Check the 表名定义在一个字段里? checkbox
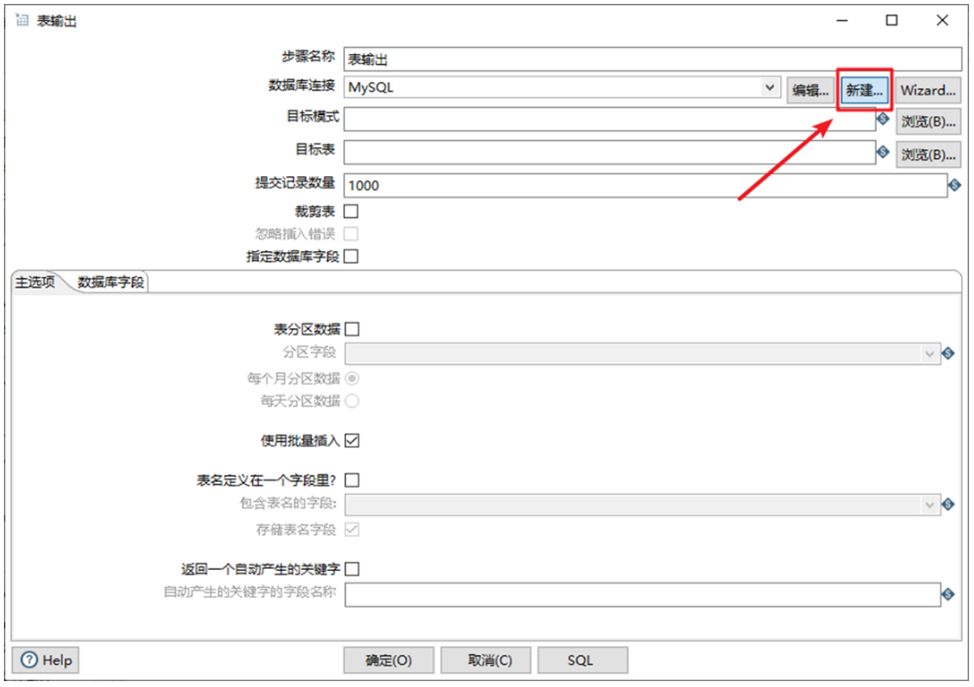 click(x=352, y=480)
